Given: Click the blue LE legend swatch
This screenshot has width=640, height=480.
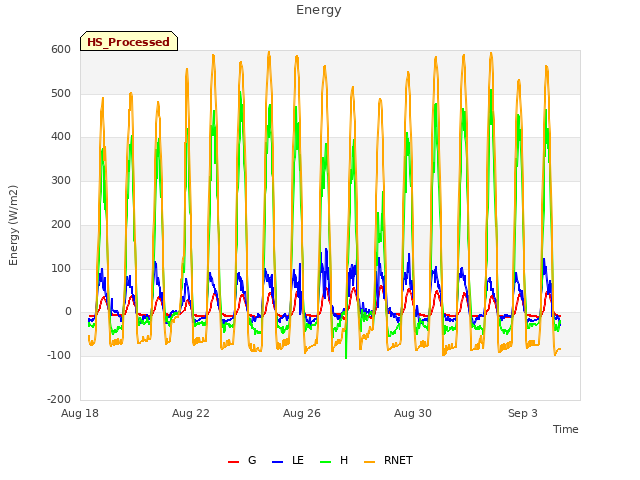Looking at the screenshot, I should click(277, 462).
